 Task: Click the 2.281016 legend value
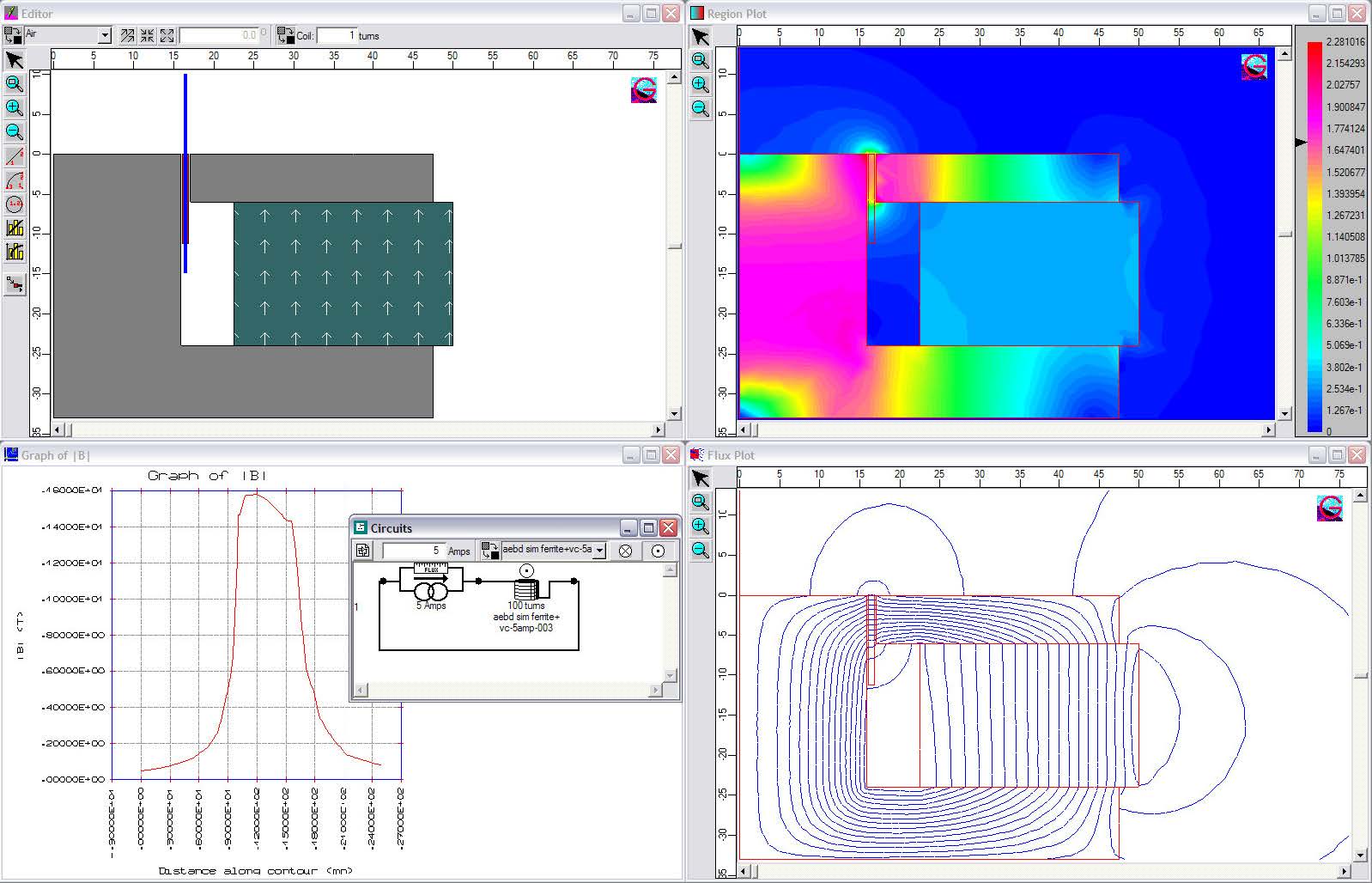point(1345,41)
